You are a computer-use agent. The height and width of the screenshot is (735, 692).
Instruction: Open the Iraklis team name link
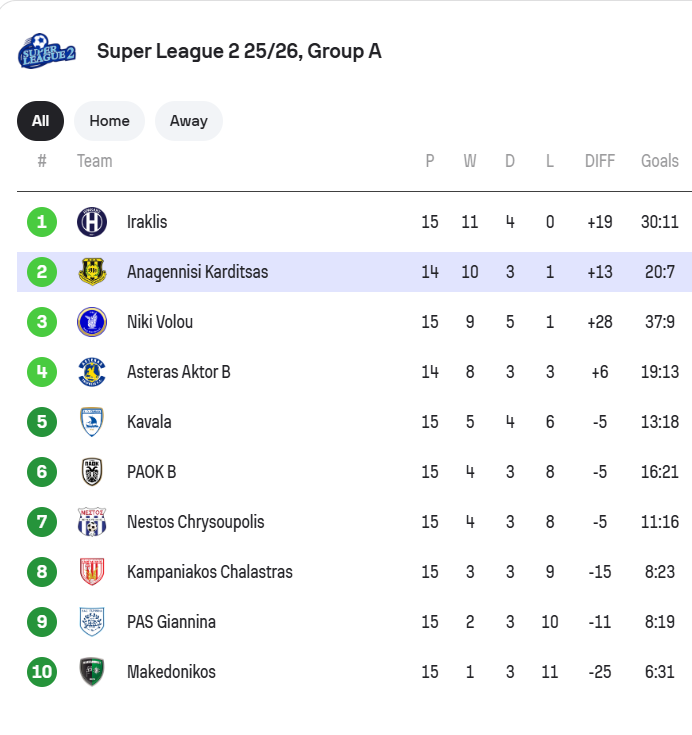coord(147,222)
